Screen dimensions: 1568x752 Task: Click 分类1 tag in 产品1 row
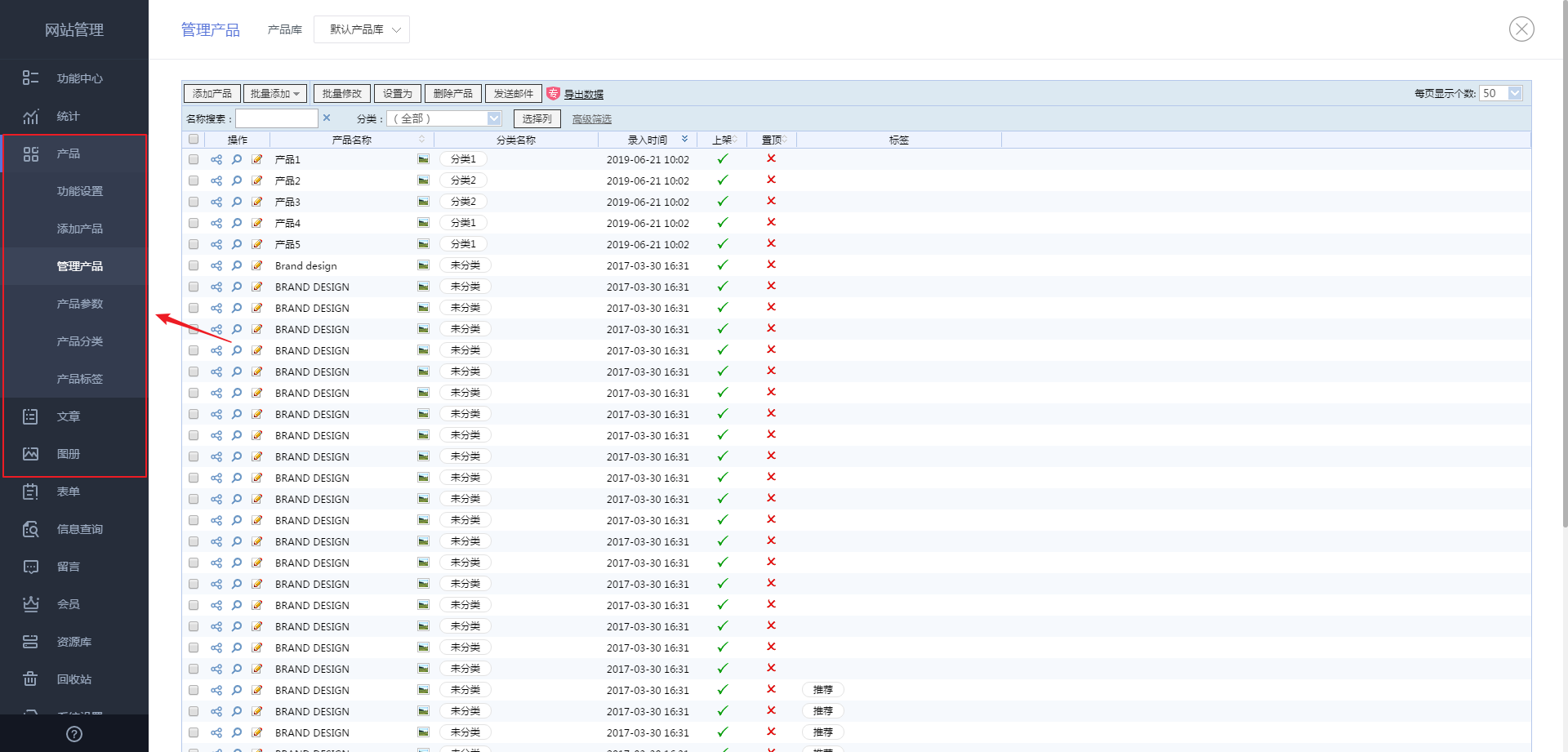click(x=463, y=159)
